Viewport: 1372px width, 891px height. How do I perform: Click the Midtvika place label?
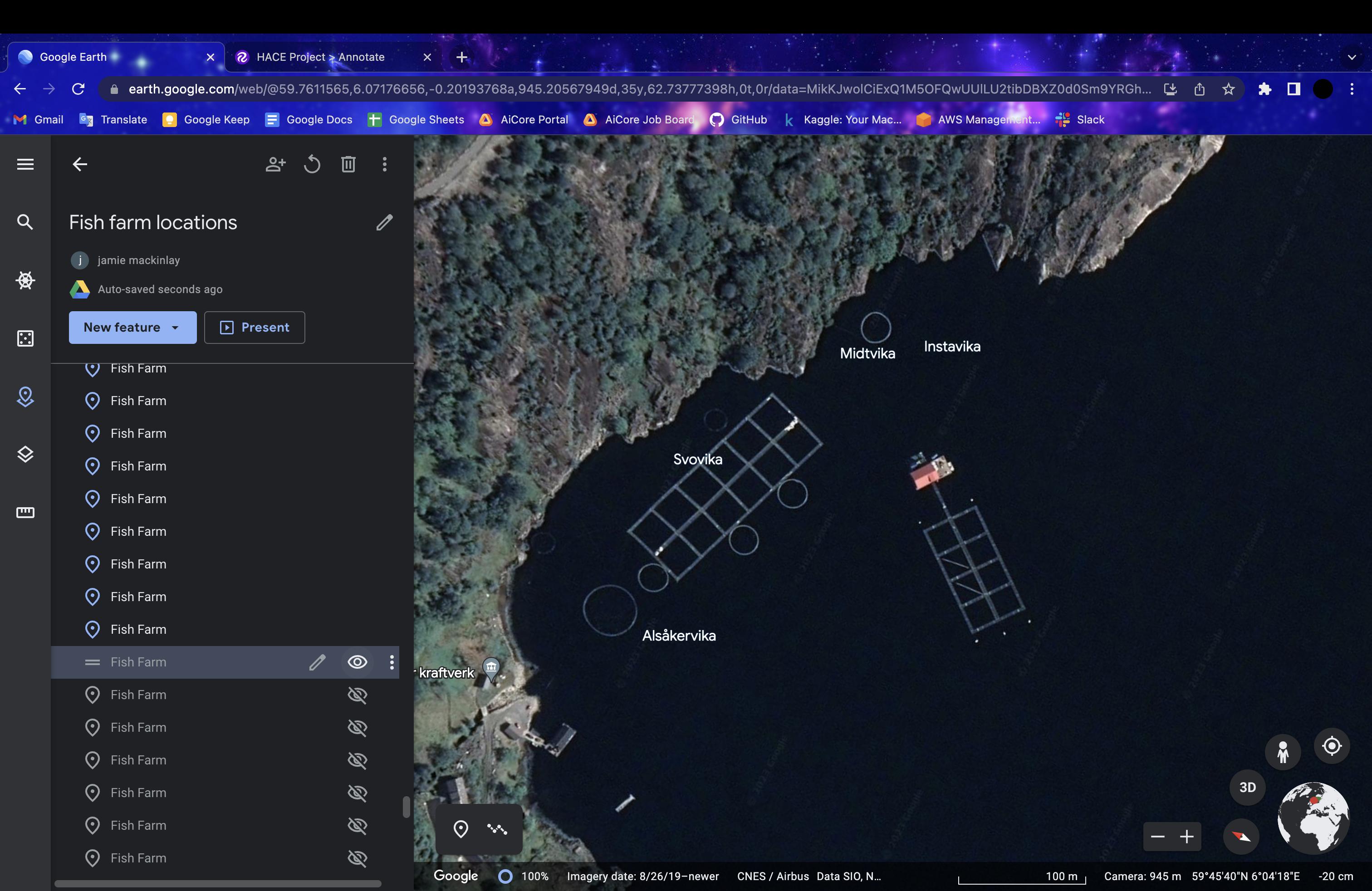tap(867, 353)
